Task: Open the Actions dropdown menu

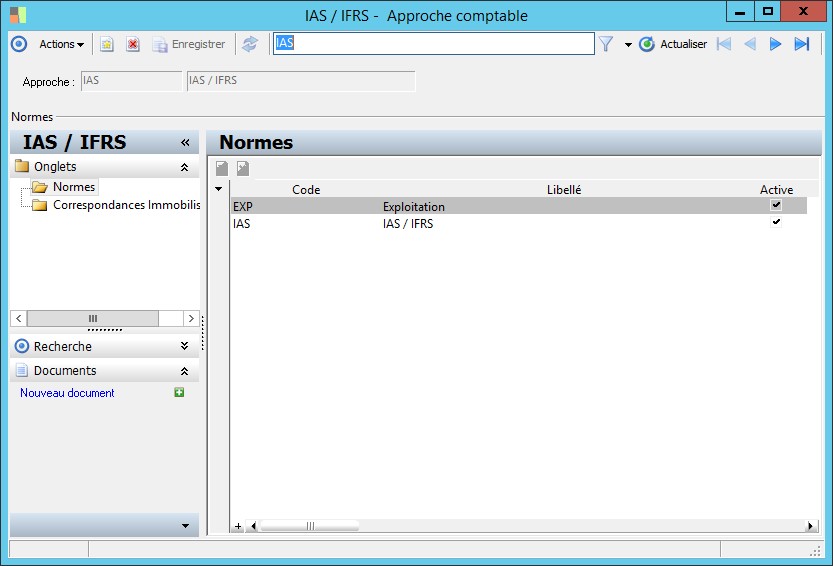Action: (x=61, y=44)
